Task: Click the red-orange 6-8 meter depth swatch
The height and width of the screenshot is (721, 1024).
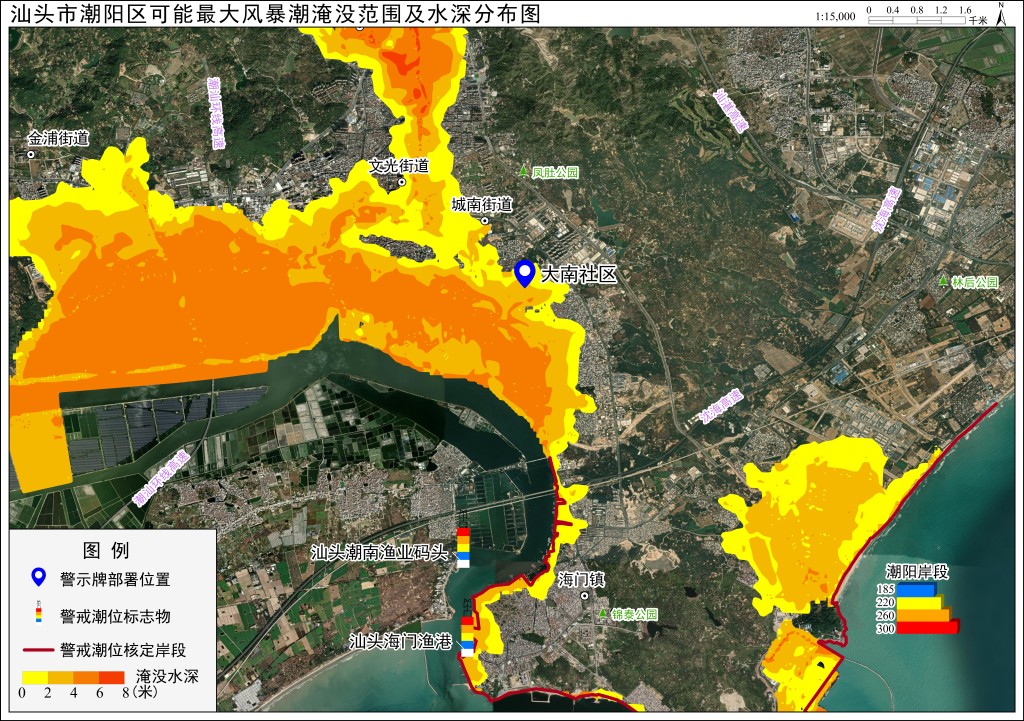Action: coord(112,678)
